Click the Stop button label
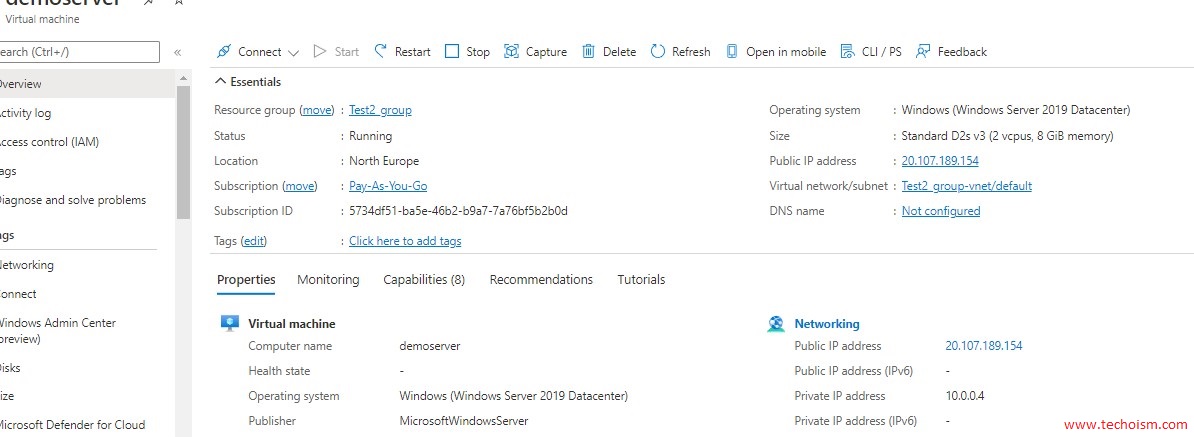1194x437 pixels. click(478, 52)
